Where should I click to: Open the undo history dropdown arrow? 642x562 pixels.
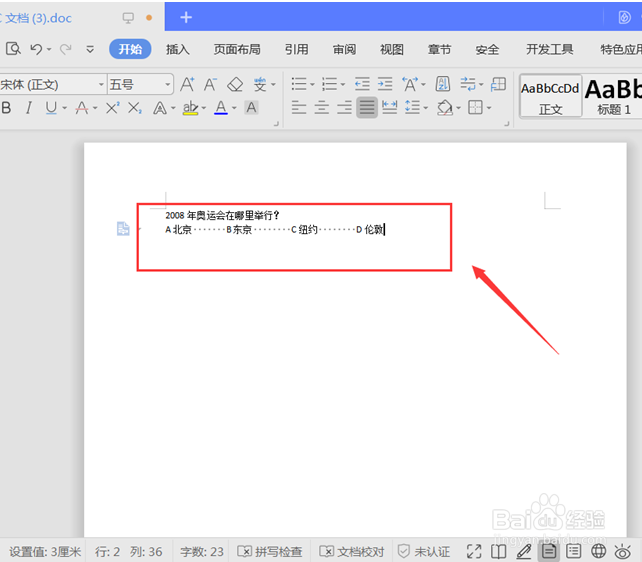point(49,50)
